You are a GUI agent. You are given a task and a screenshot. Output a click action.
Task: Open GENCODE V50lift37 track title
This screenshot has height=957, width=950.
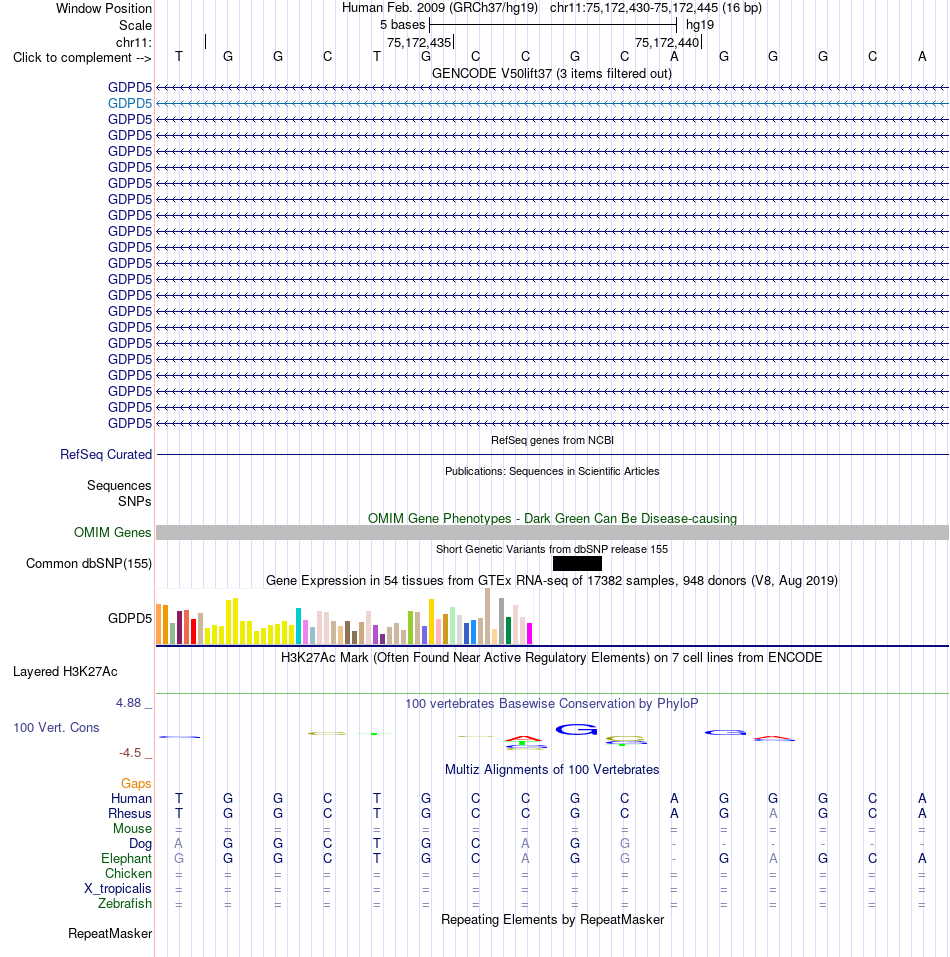(x=552, y=74)
